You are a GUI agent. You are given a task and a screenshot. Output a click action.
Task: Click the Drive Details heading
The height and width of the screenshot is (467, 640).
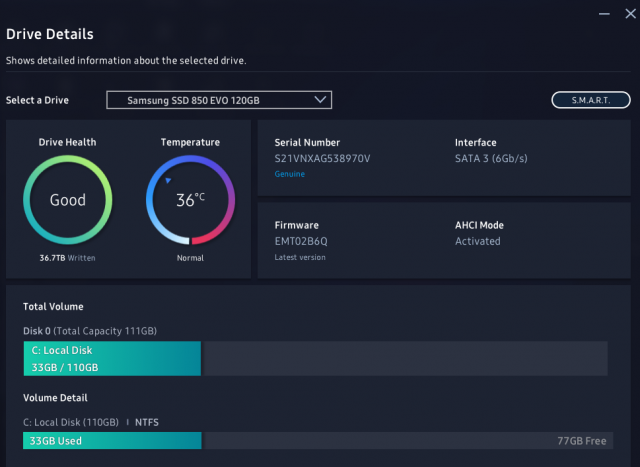(x=50, y=34)
